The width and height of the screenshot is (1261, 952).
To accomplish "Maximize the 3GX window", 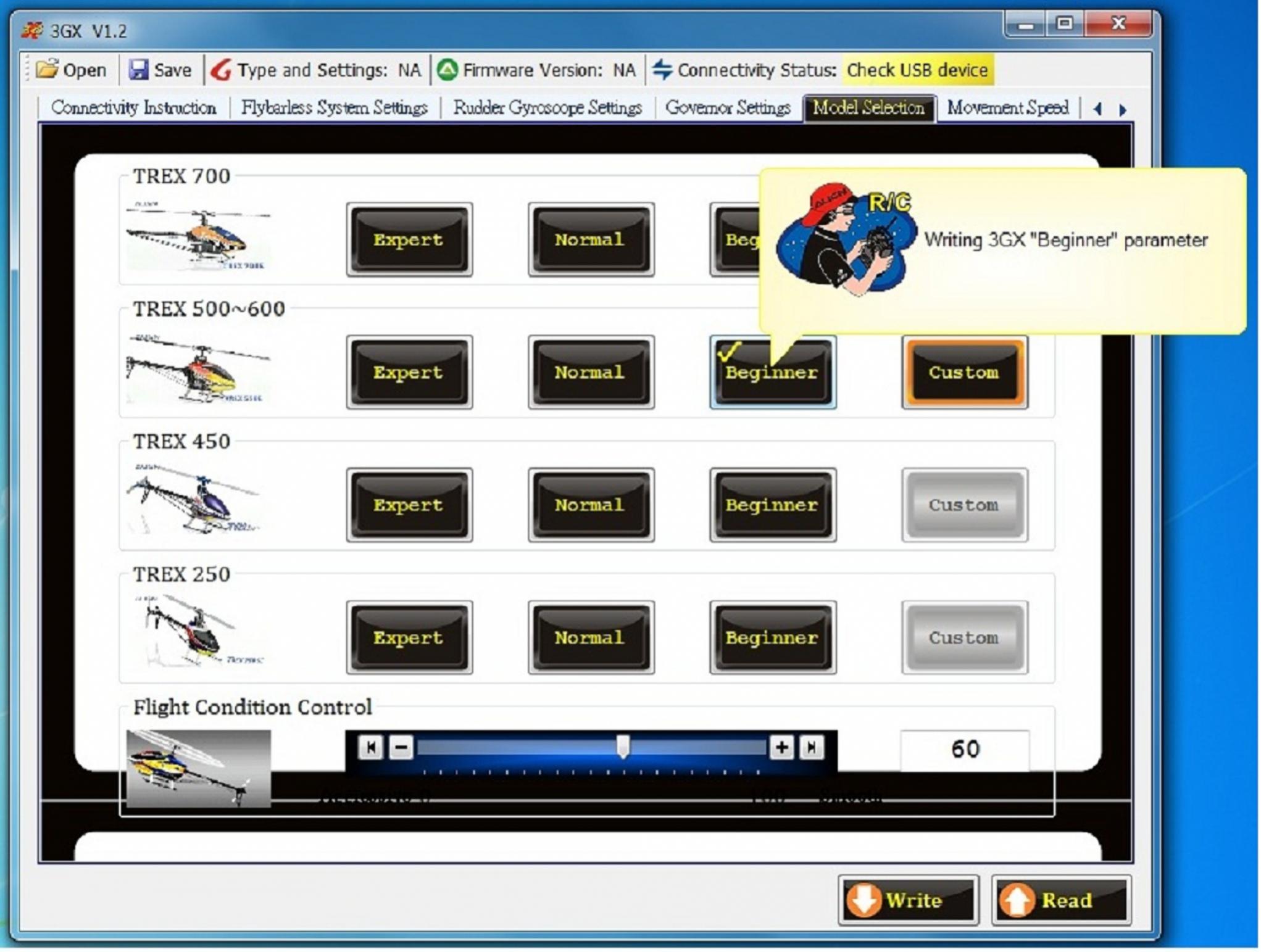I will coord(1065,25).
